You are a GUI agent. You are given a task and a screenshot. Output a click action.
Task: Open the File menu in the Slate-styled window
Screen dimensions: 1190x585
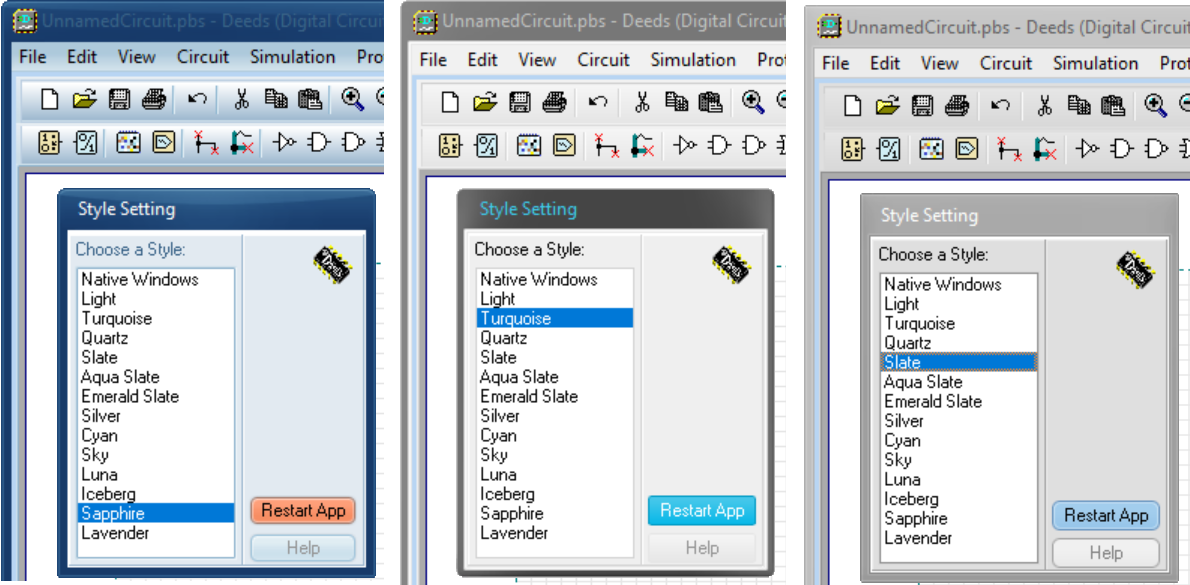(836, 63)
